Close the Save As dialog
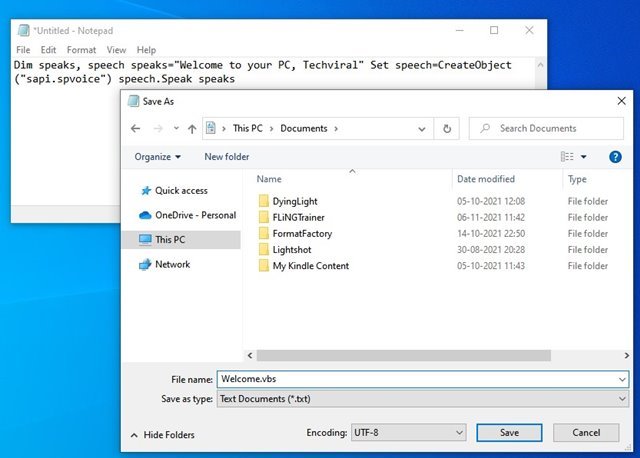The height and width of the screenshot is (458, 640). click(x=621, y=101)
